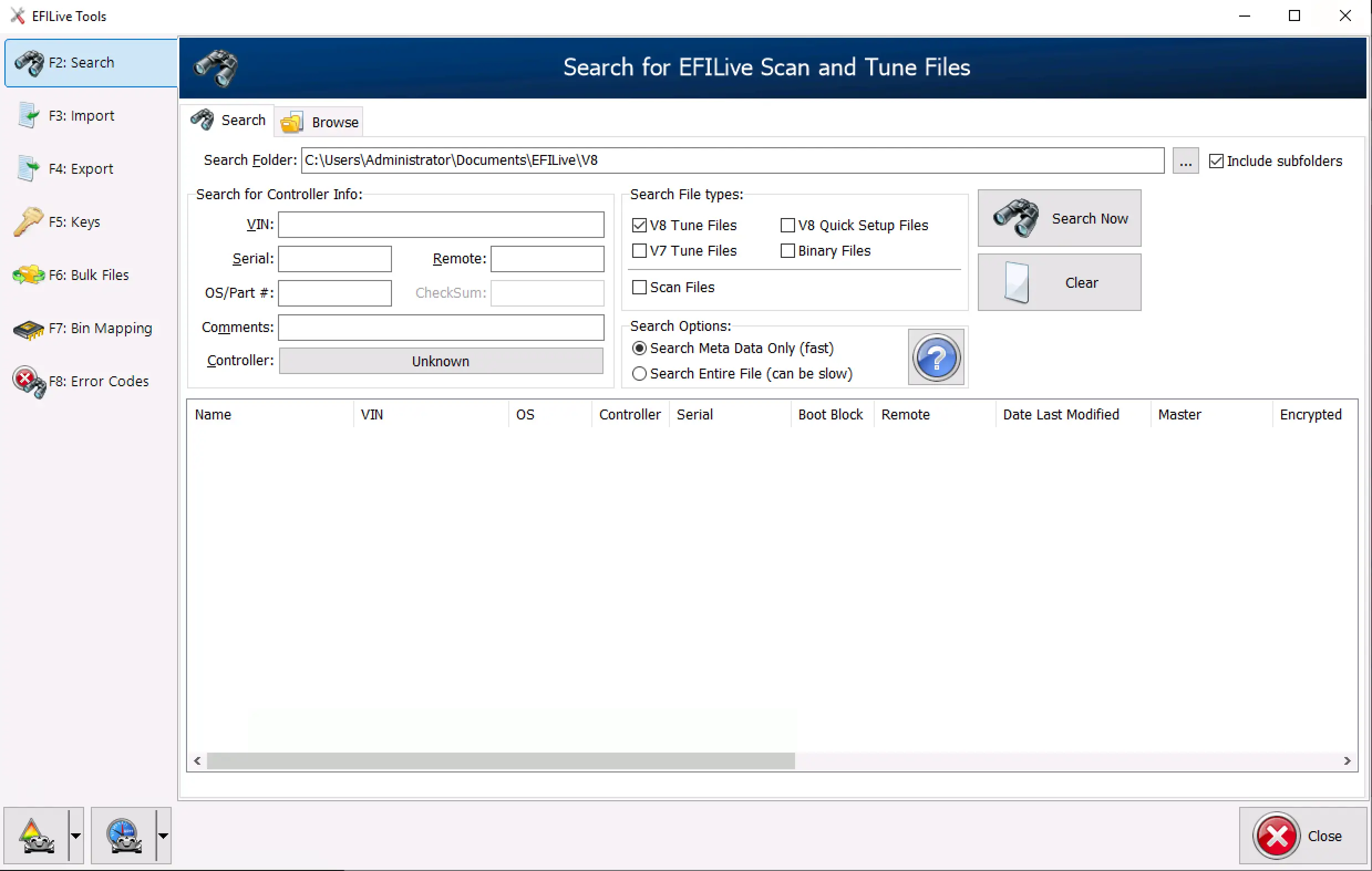Click the blue question mark help icon
This screenshot has height=871, width=1372.
pyautogui.click(x=936, y=357)
